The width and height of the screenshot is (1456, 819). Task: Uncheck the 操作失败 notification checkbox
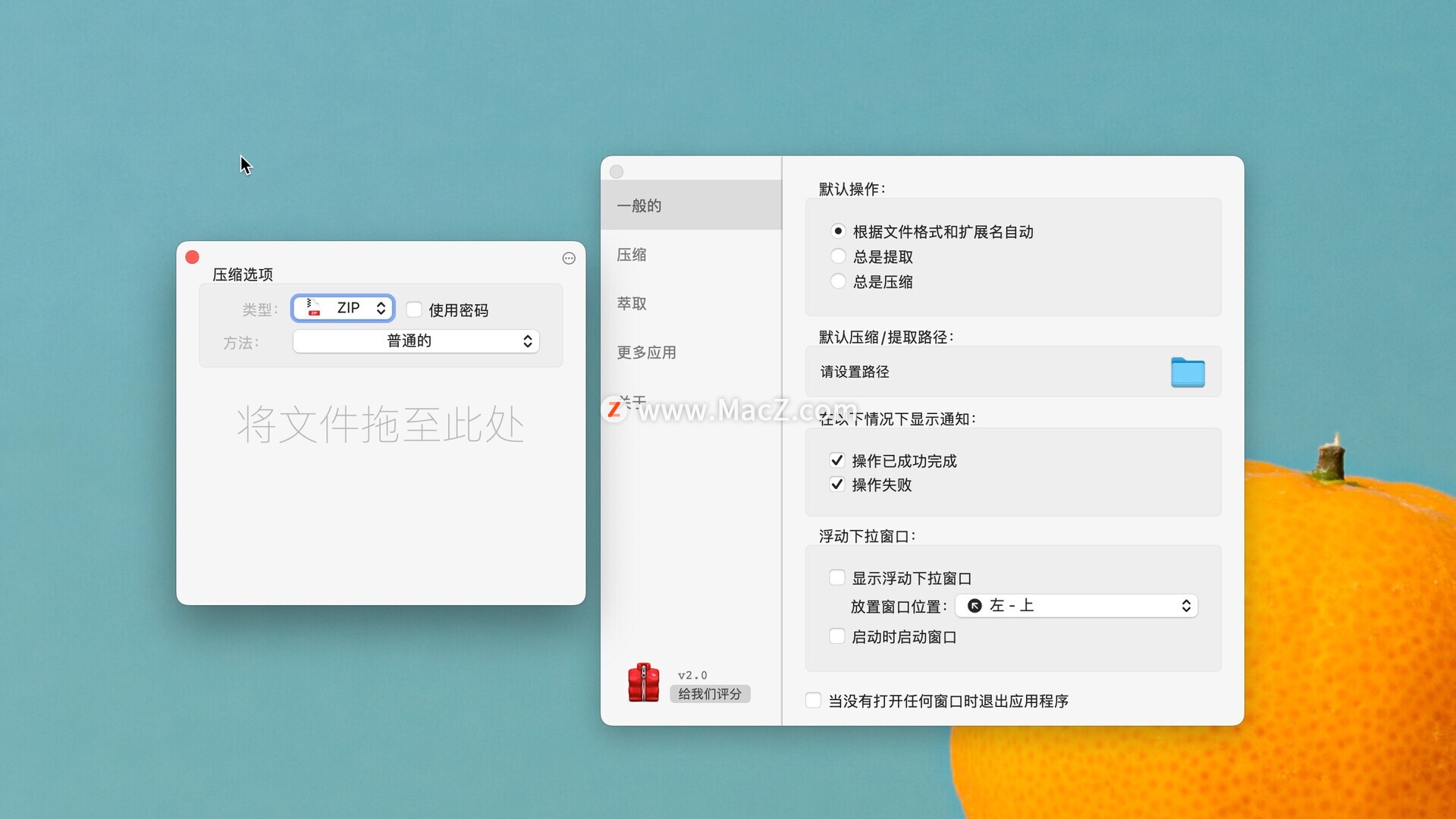point(837,484)
